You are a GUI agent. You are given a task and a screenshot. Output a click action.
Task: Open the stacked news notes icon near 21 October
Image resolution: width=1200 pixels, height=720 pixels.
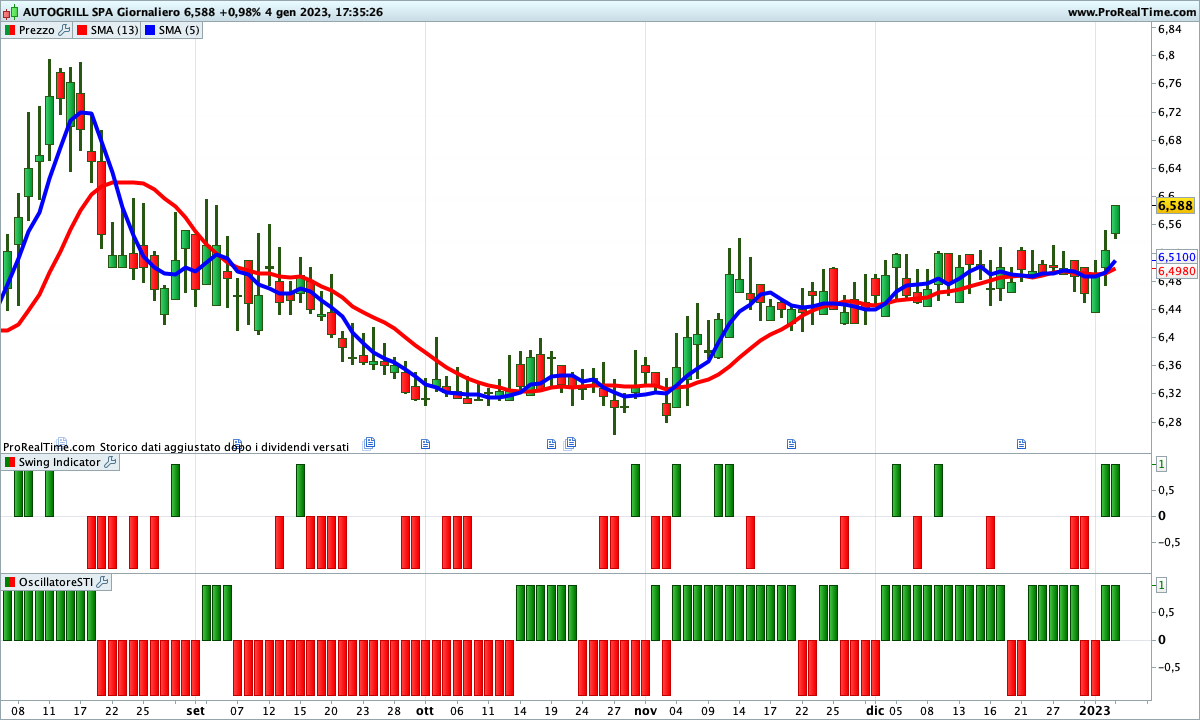tap(570, 442)
